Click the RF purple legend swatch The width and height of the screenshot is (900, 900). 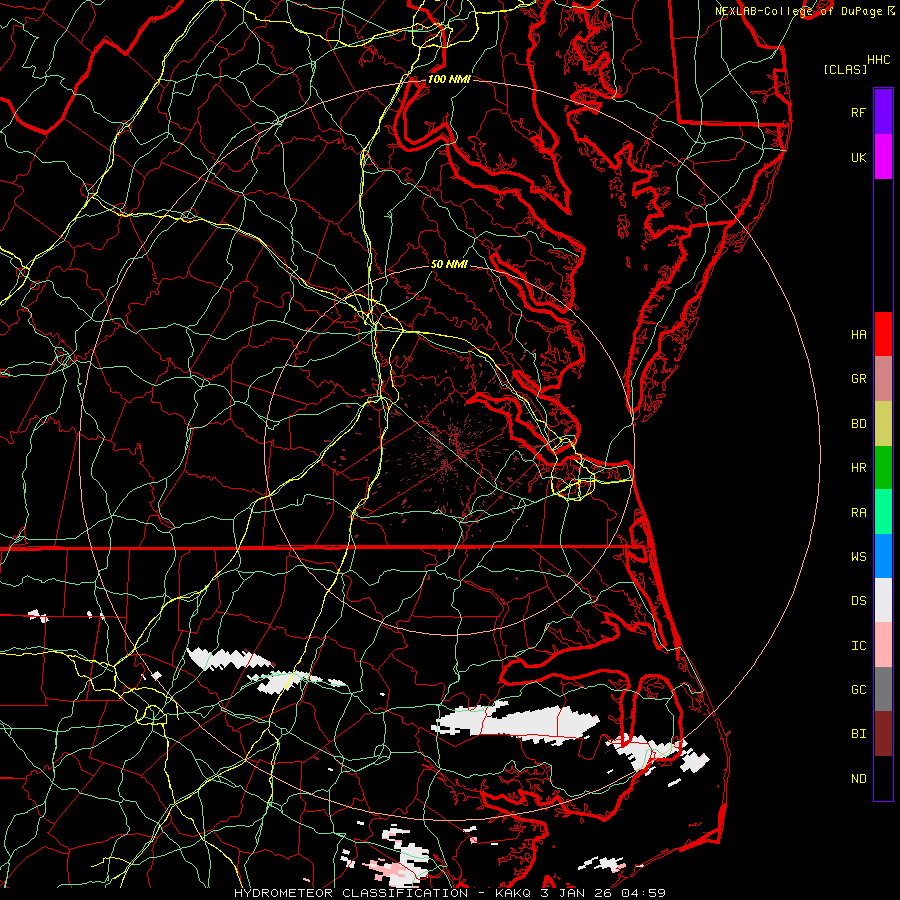click(x=883, y=112)
